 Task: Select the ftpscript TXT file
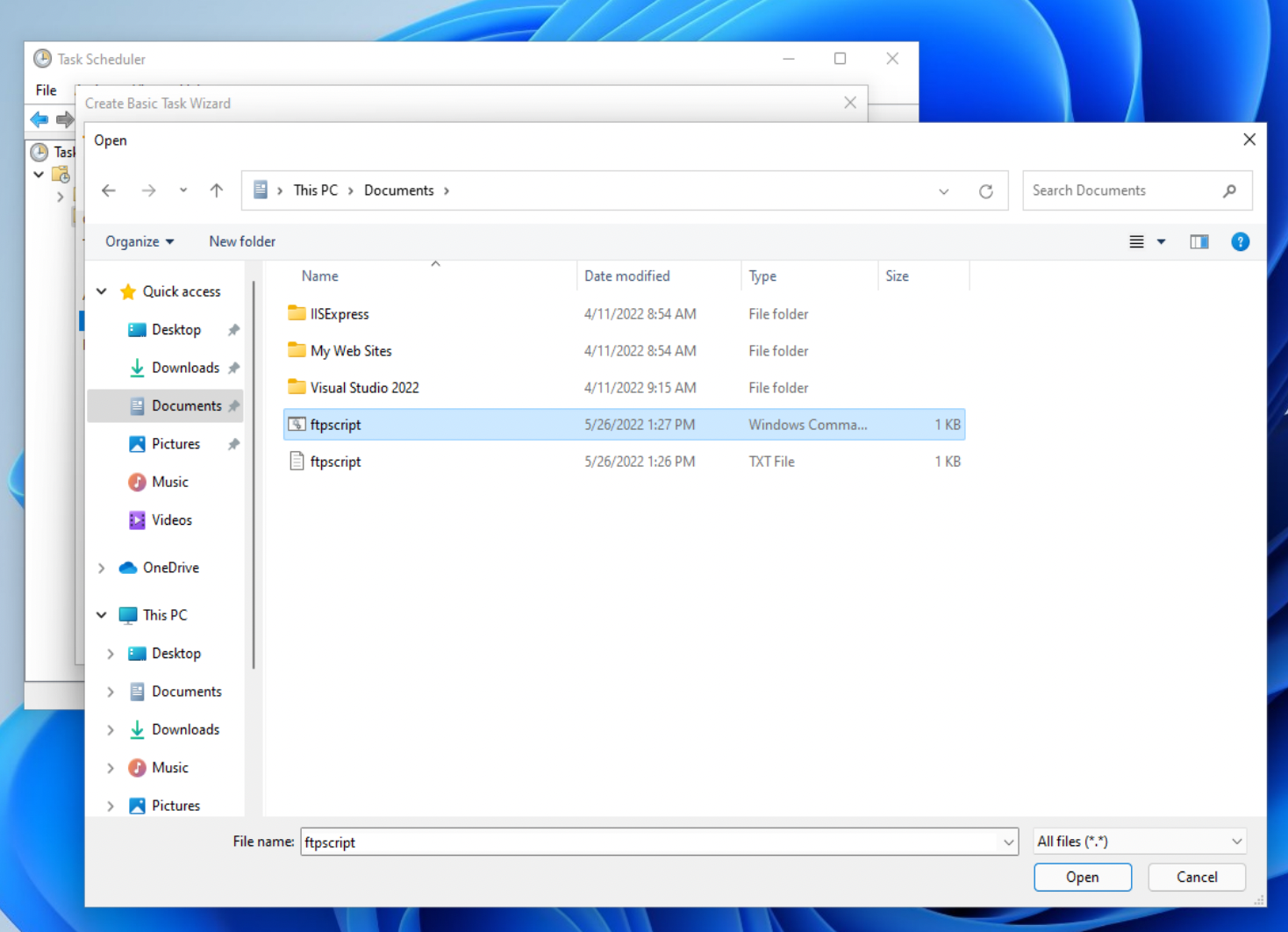click(335, 462)
